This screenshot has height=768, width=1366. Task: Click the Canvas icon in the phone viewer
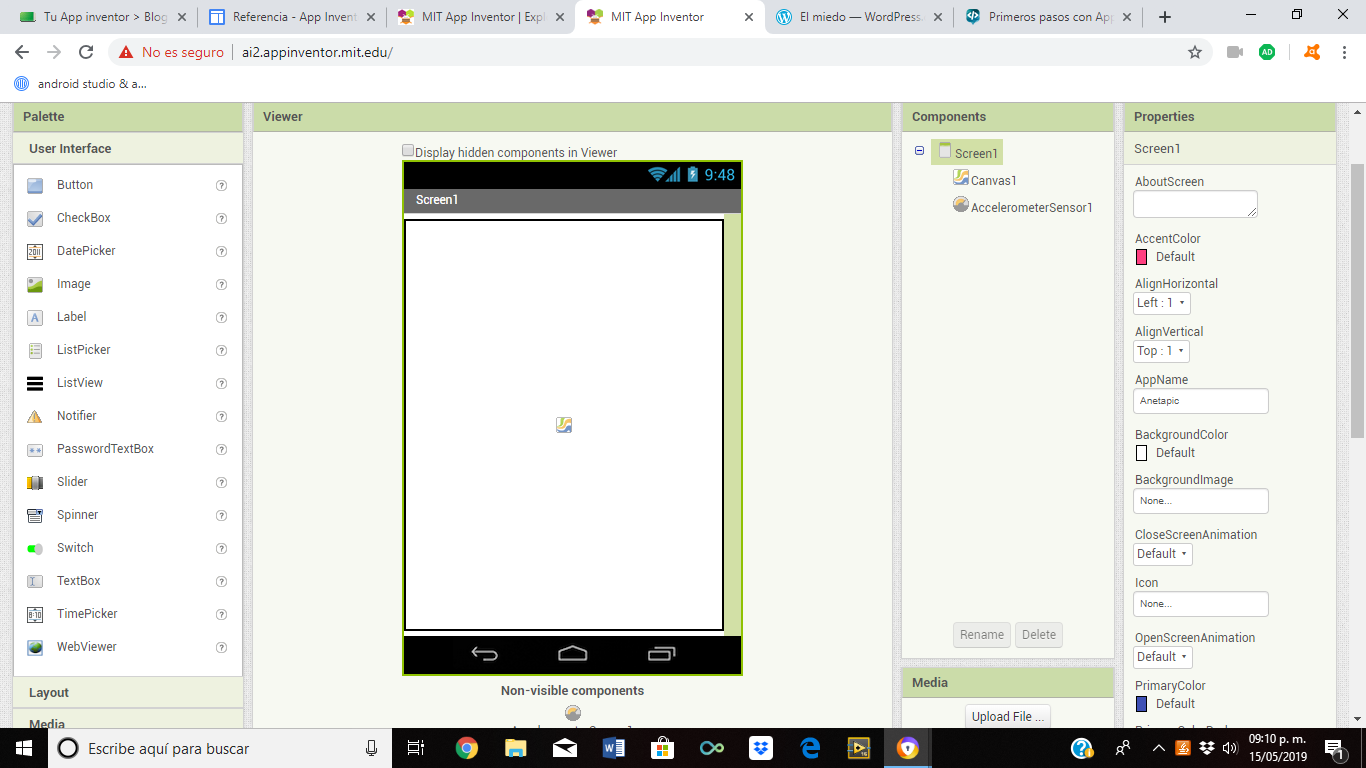point(564,425)
